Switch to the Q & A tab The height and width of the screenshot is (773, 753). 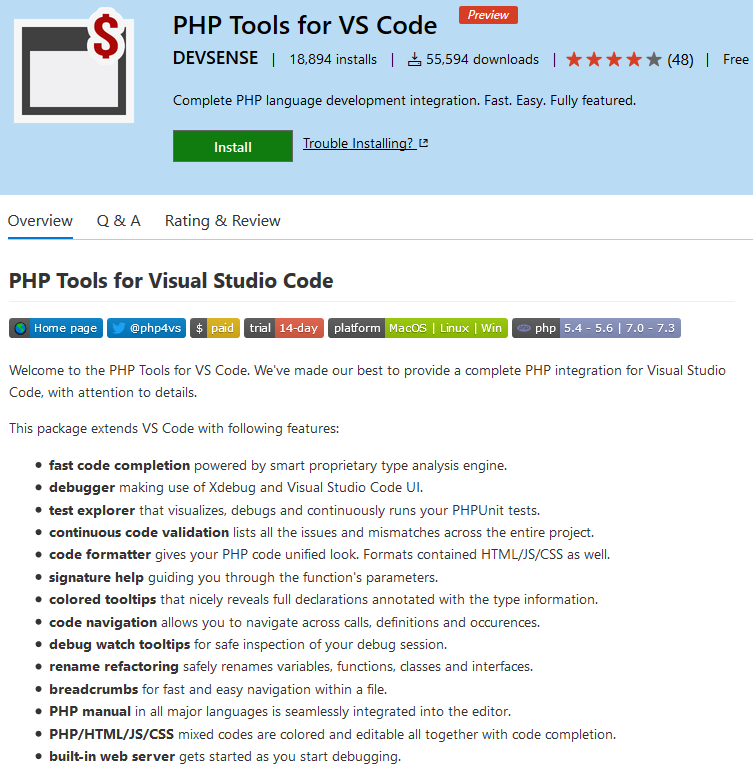coord(118,220)
